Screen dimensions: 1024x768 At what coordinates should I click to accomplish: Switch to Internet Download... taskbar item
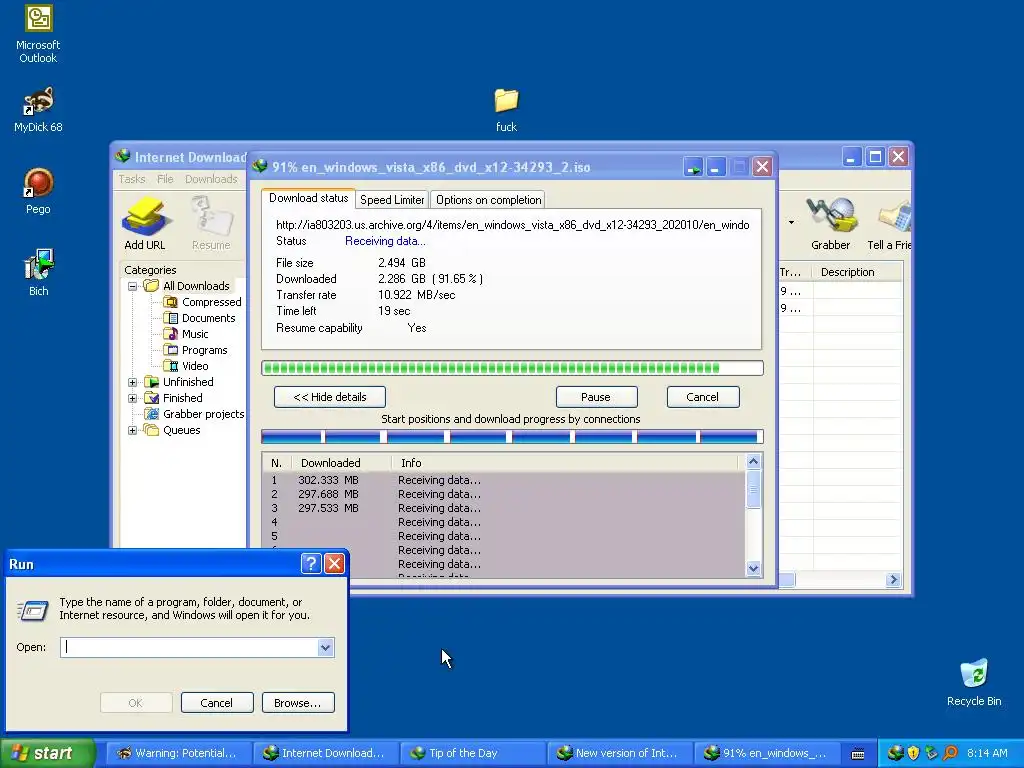[325, 753]
